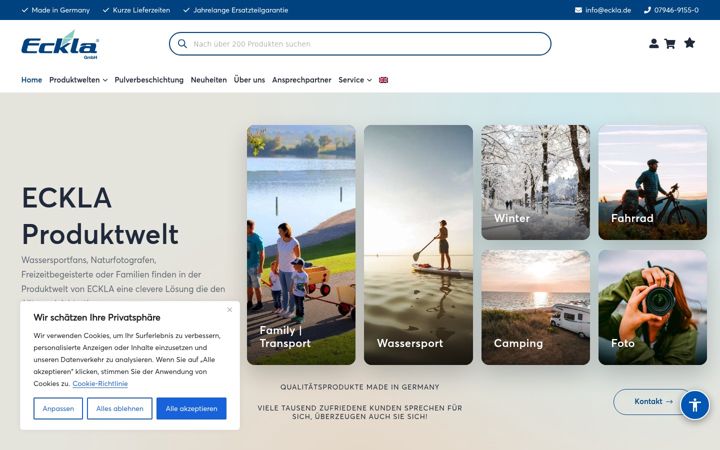Image resolution: width=720 pixels, height=450 pixels.
Task: Click the envelope icon beside info@eckla.de
Action: pos(578,10)
